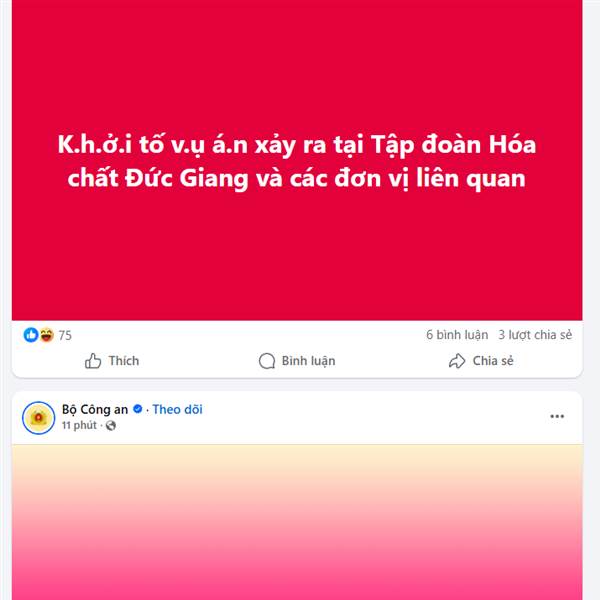
Task: Click the speech bubble icon beside Bình luận
Action: (x=267, y=361)
